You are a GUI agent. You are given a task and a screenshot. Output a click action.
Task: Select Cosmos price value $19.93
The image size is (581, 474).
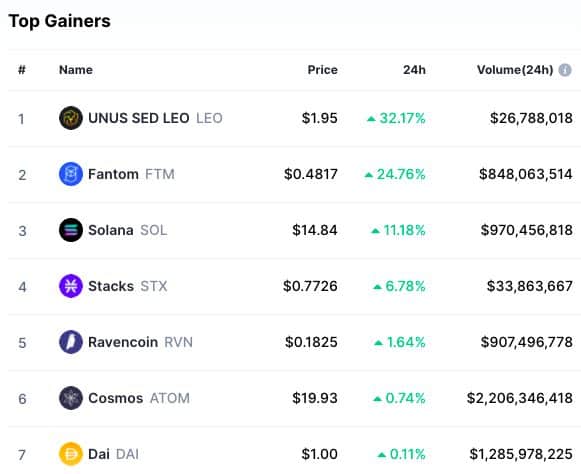click(x=315, y=398)
